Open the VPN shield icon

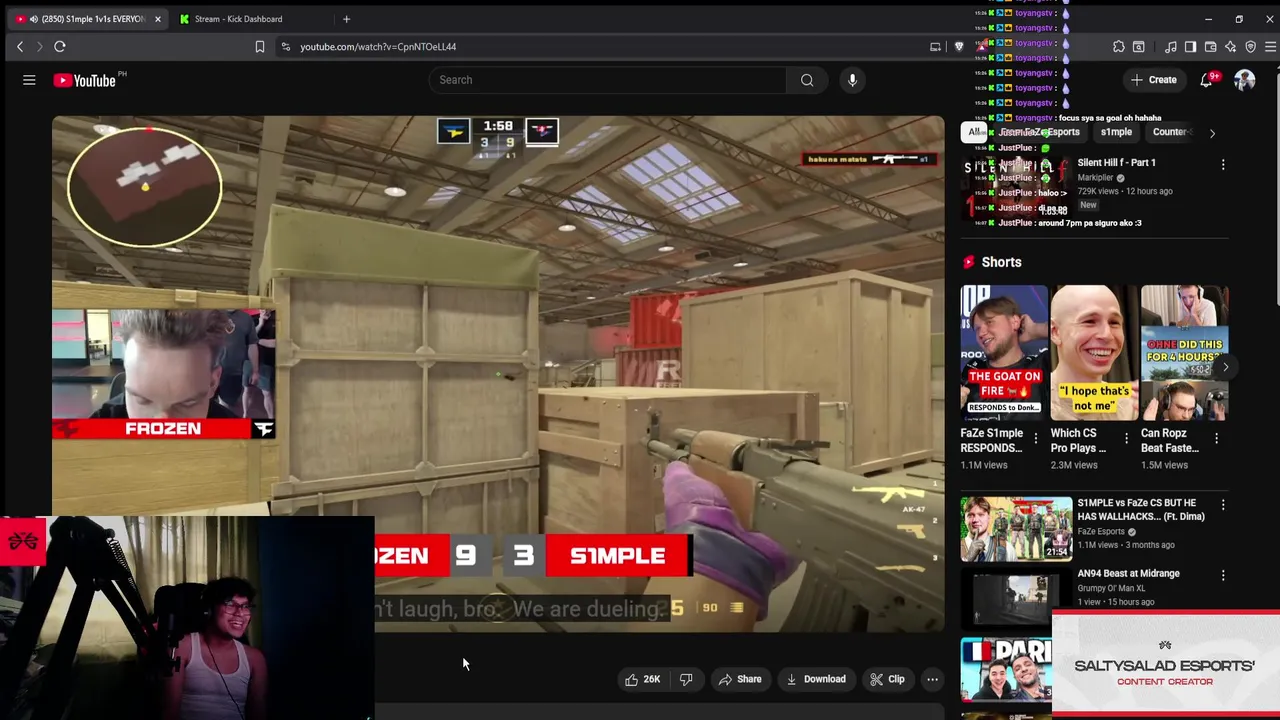[1250, 46]
